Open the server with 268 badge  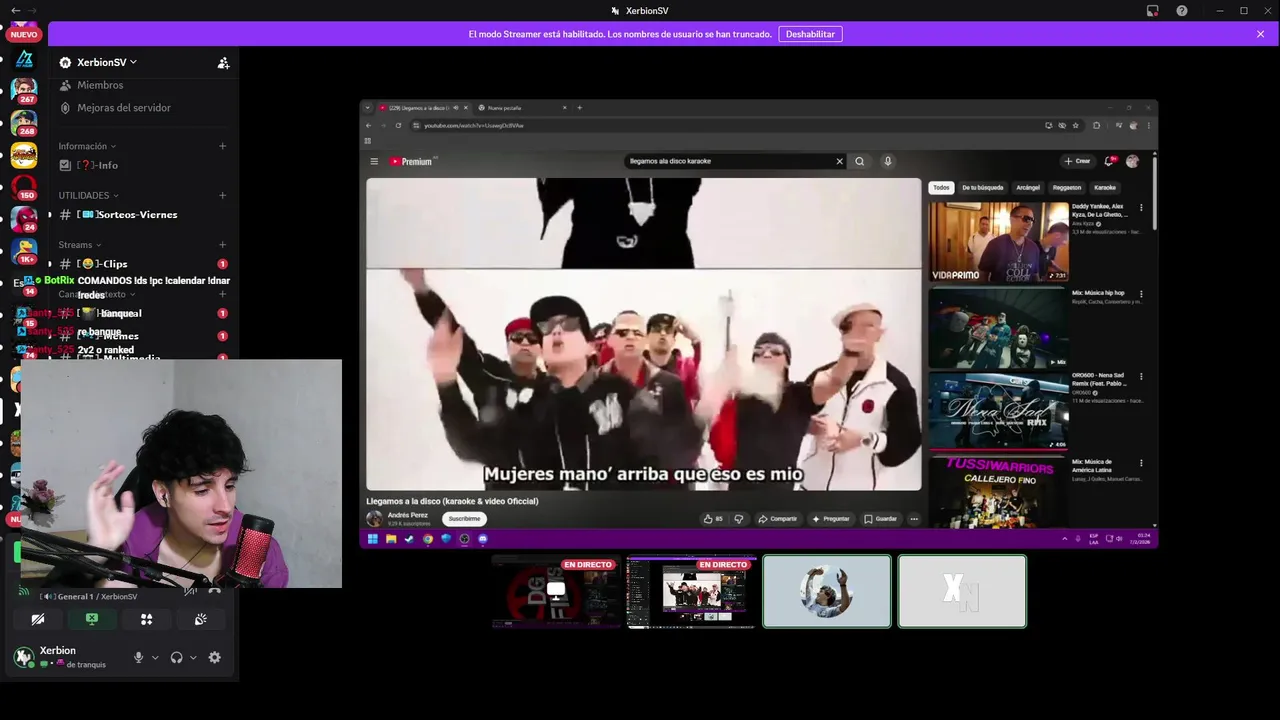point(24,123)
